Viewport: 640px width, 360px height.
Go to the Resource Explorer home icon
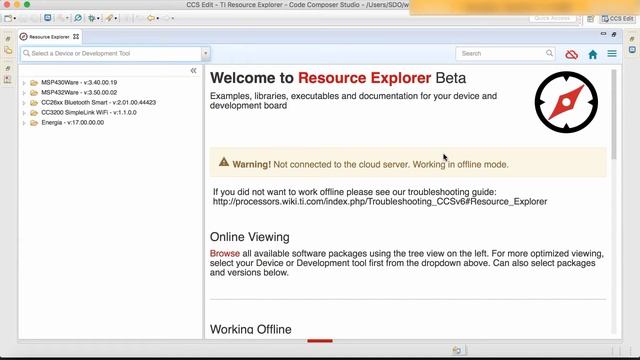[593, 54]
